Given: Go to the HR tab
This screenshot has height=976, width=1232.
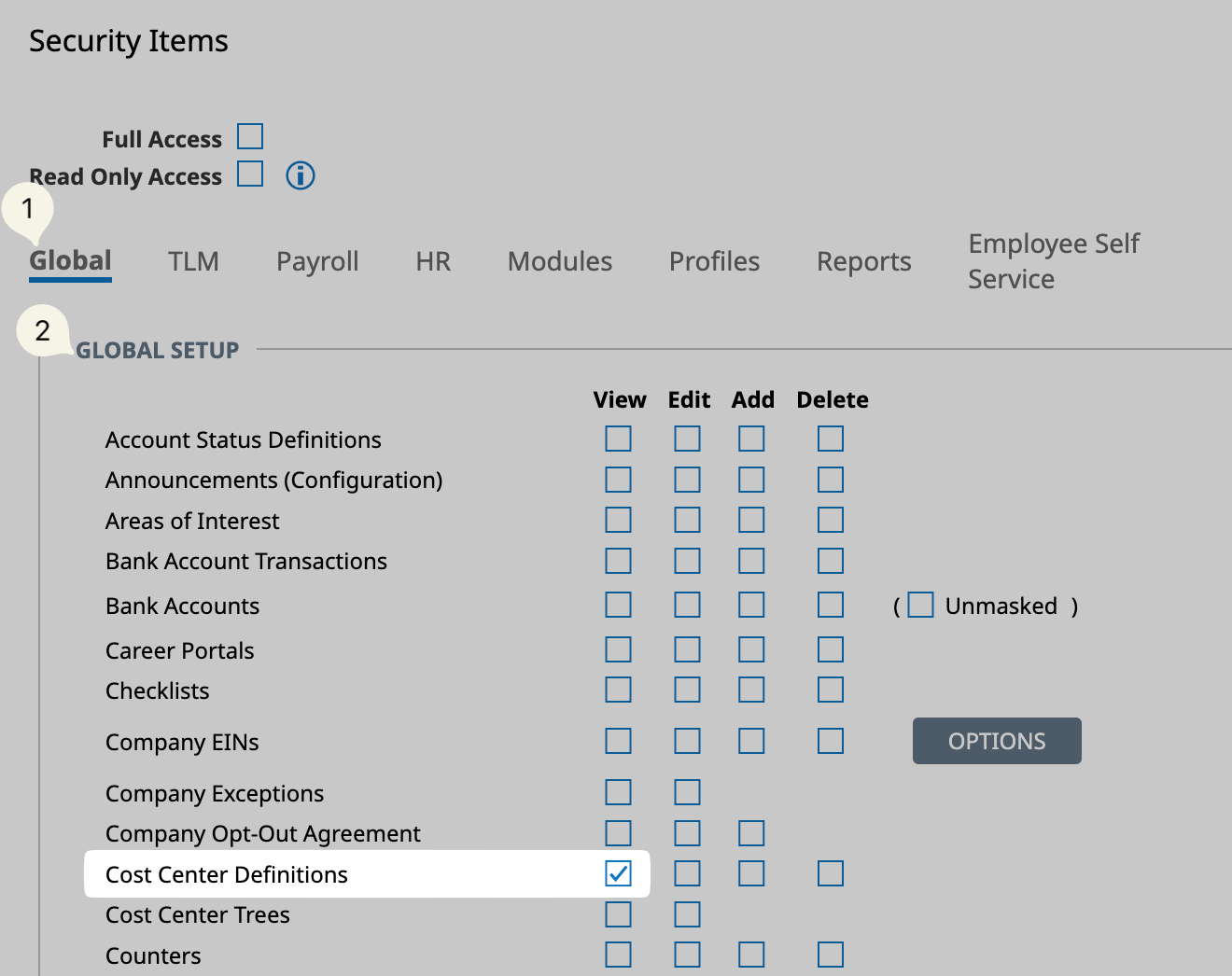Looking at the screenshot, I should point(433,261).
